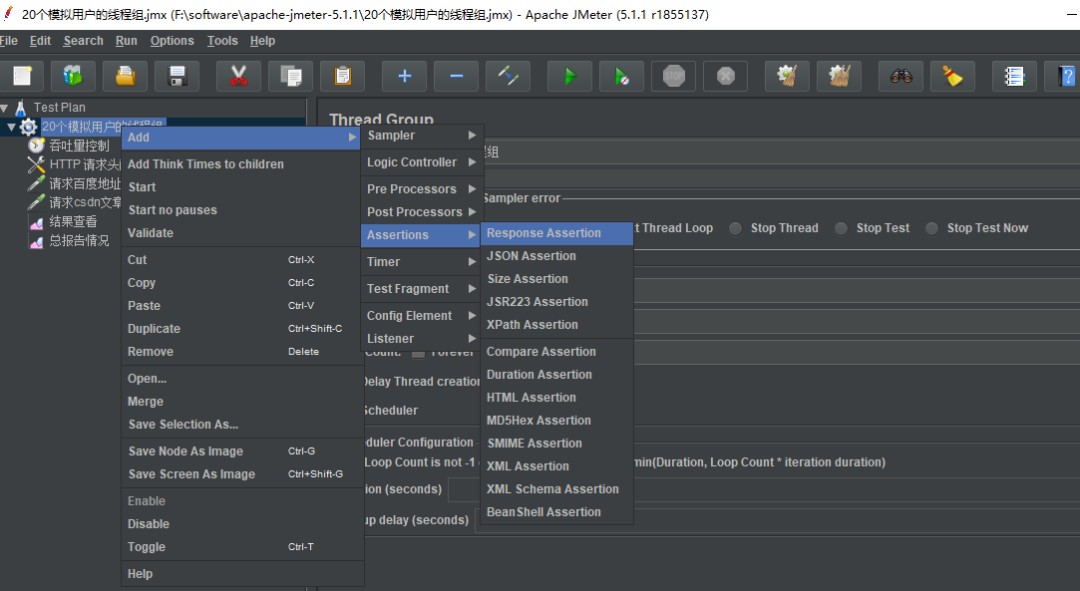Expand all nodes with plus icon
The height and width of the screenshot is (591, 1080).
point(404,76)
